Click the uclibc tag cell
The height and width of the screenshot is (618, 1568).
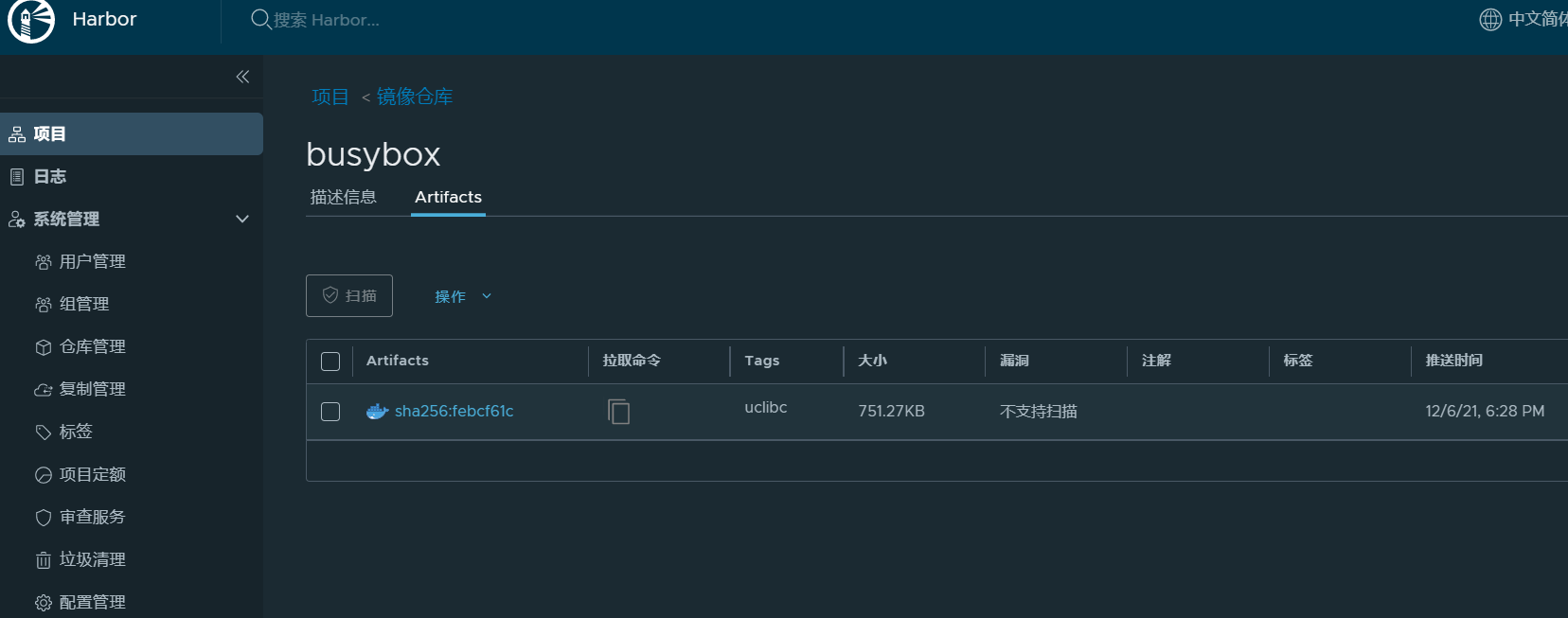coord(766,408)
